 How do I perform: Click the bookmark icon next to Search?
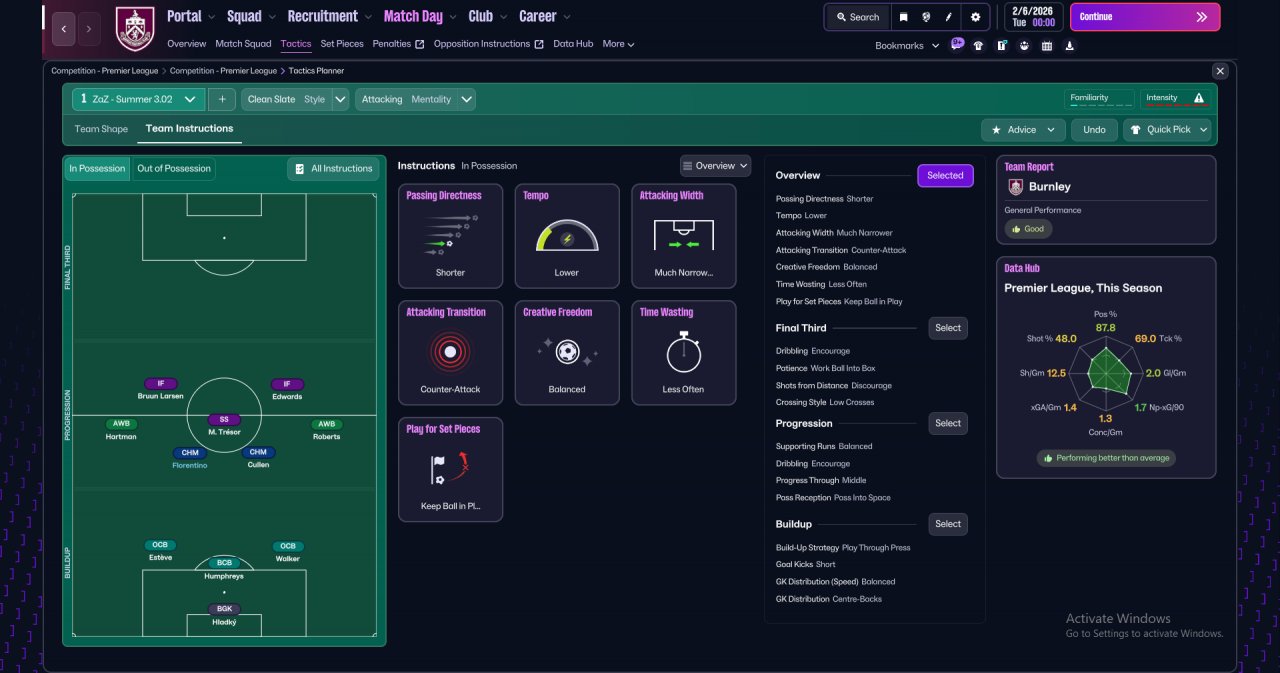coord(903,17)
